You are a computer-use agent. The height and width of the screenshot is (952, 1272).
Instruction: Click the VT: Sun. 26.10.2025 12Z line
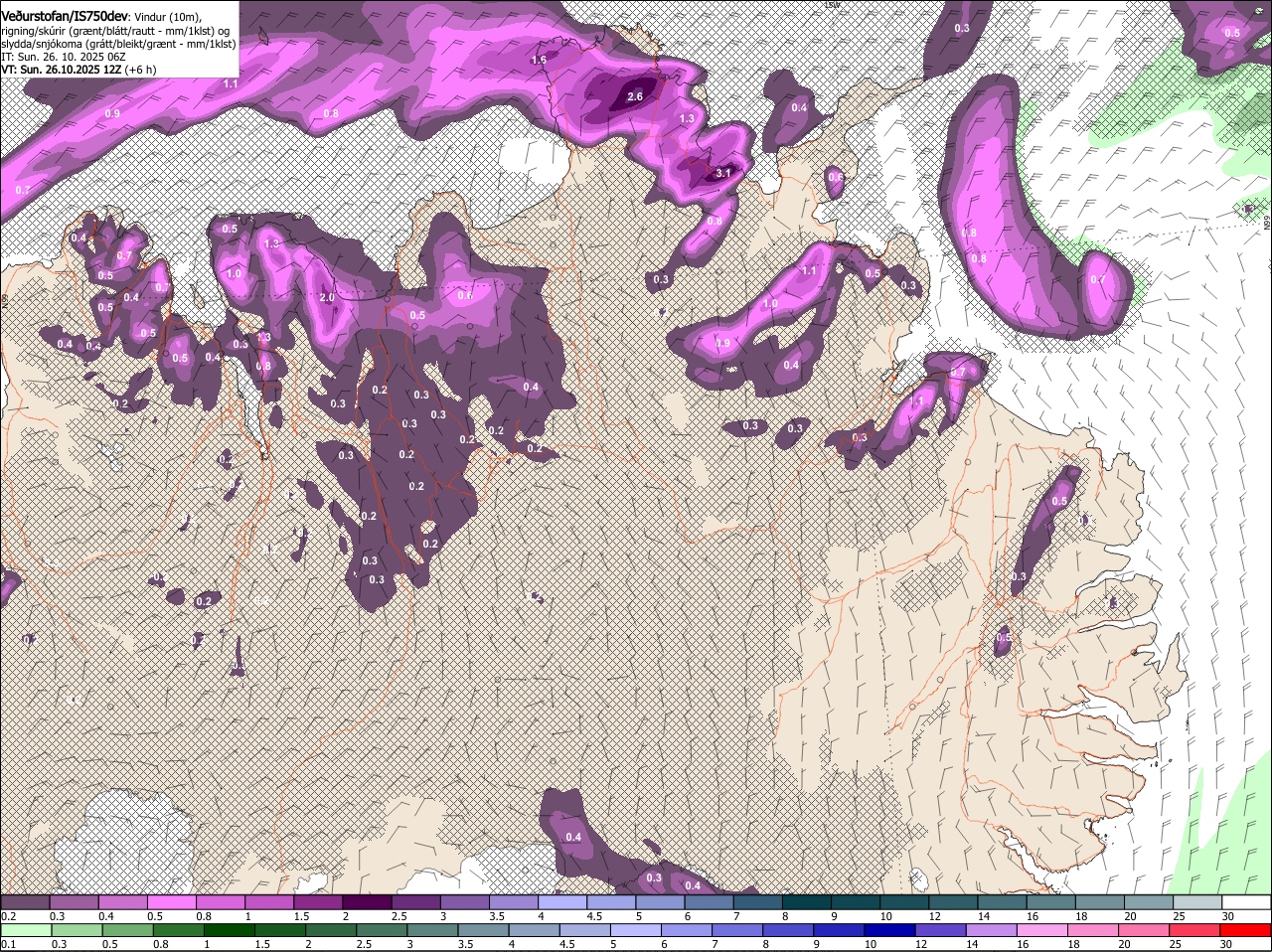[79, 70]
